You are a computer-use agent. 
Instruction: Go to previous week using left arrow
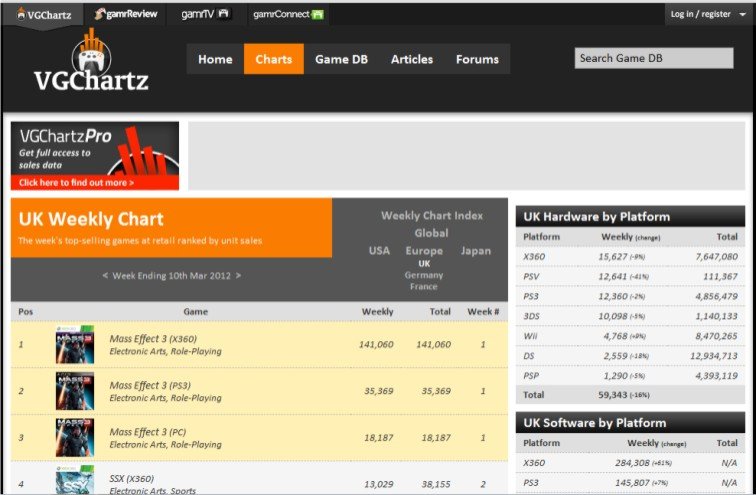105,276
